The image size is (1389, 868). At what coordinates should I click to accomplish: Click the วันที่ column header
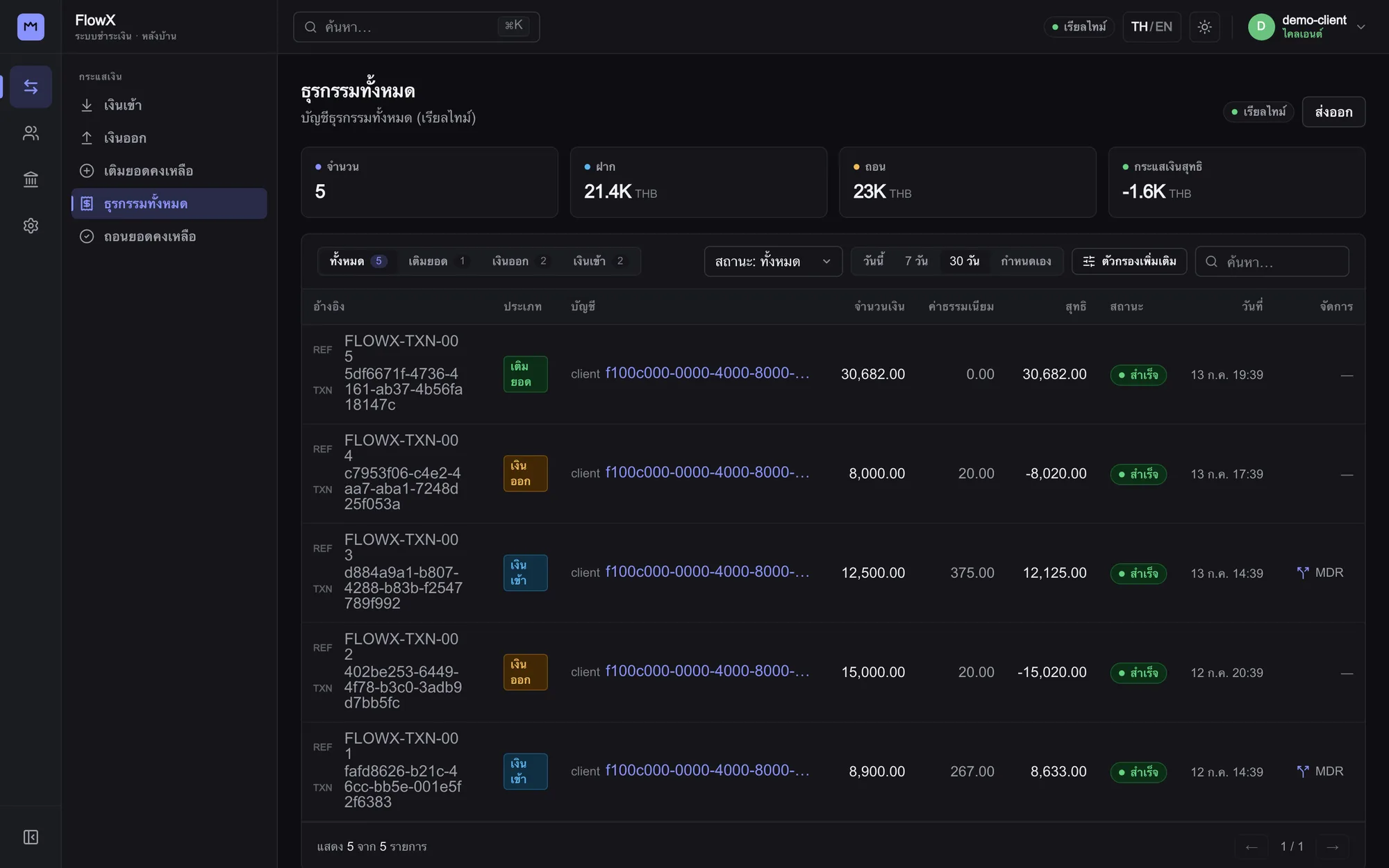tap(1252, 306)
